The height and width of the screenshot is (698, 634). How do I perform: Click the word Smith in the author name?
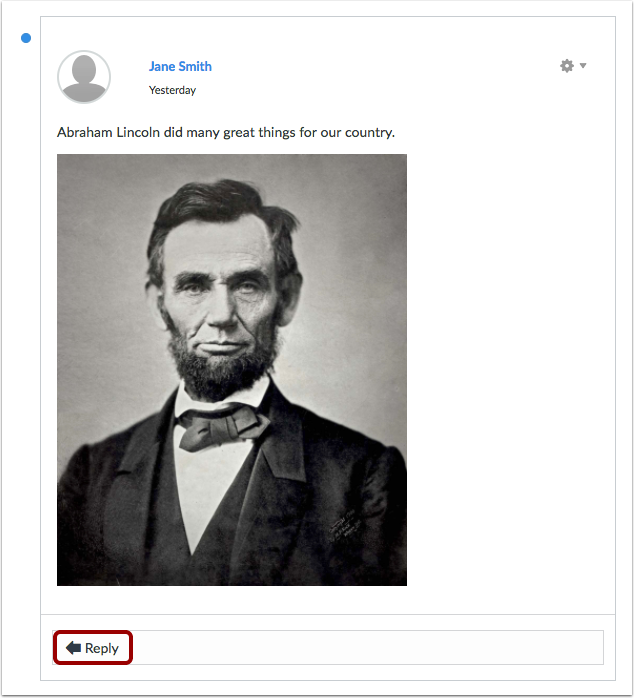[x=195, y=66]
